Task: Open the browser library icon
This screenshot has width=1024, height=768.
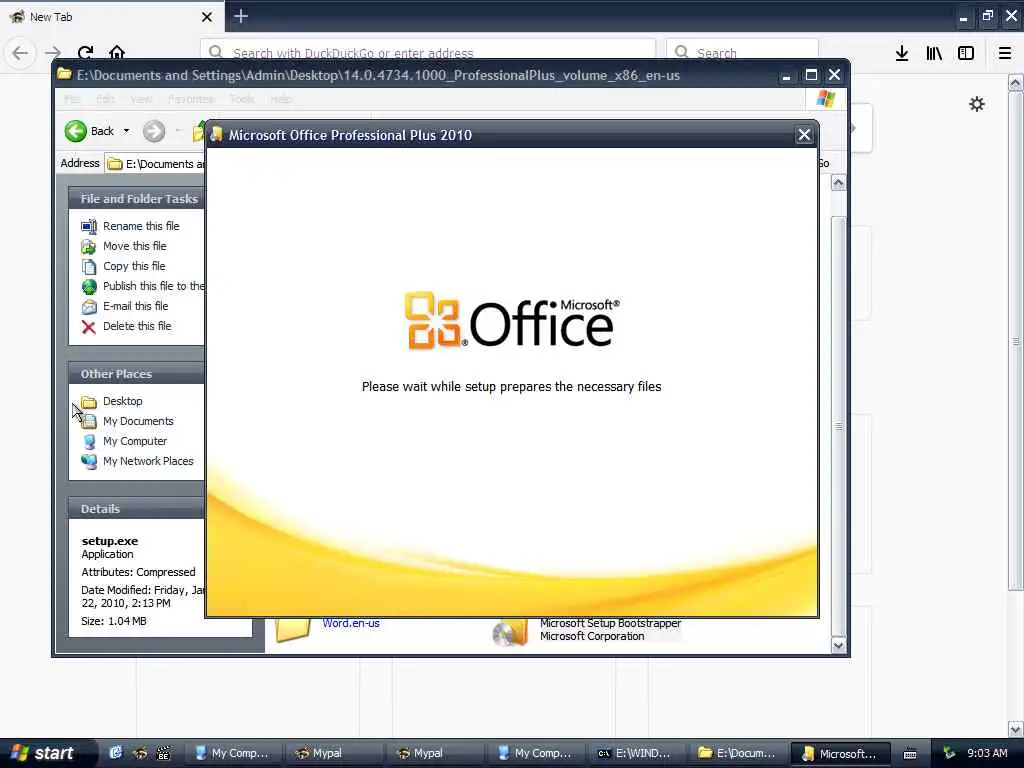Action: pyautogui.click(x=934, y=53)
